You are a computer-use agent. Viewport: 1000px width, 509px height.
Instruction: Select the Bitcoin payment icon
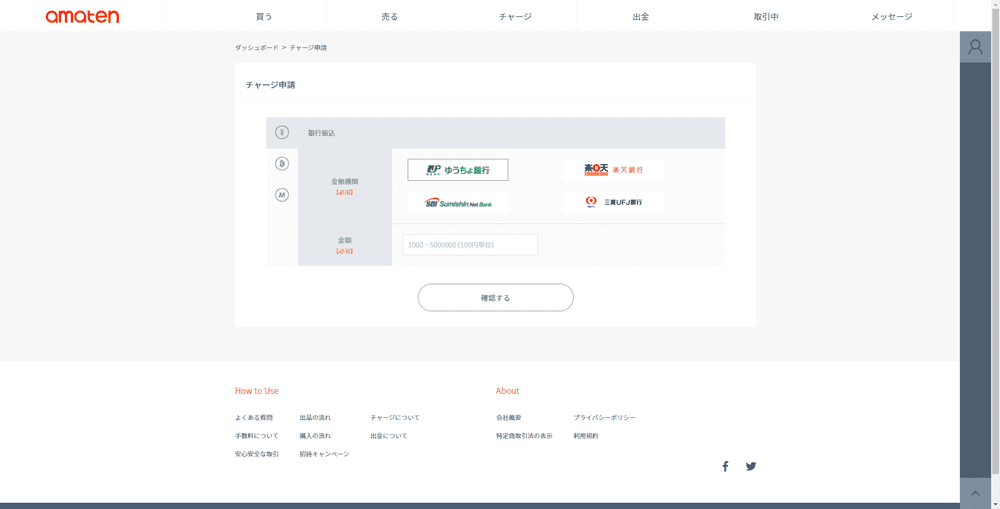click(282, 163)
